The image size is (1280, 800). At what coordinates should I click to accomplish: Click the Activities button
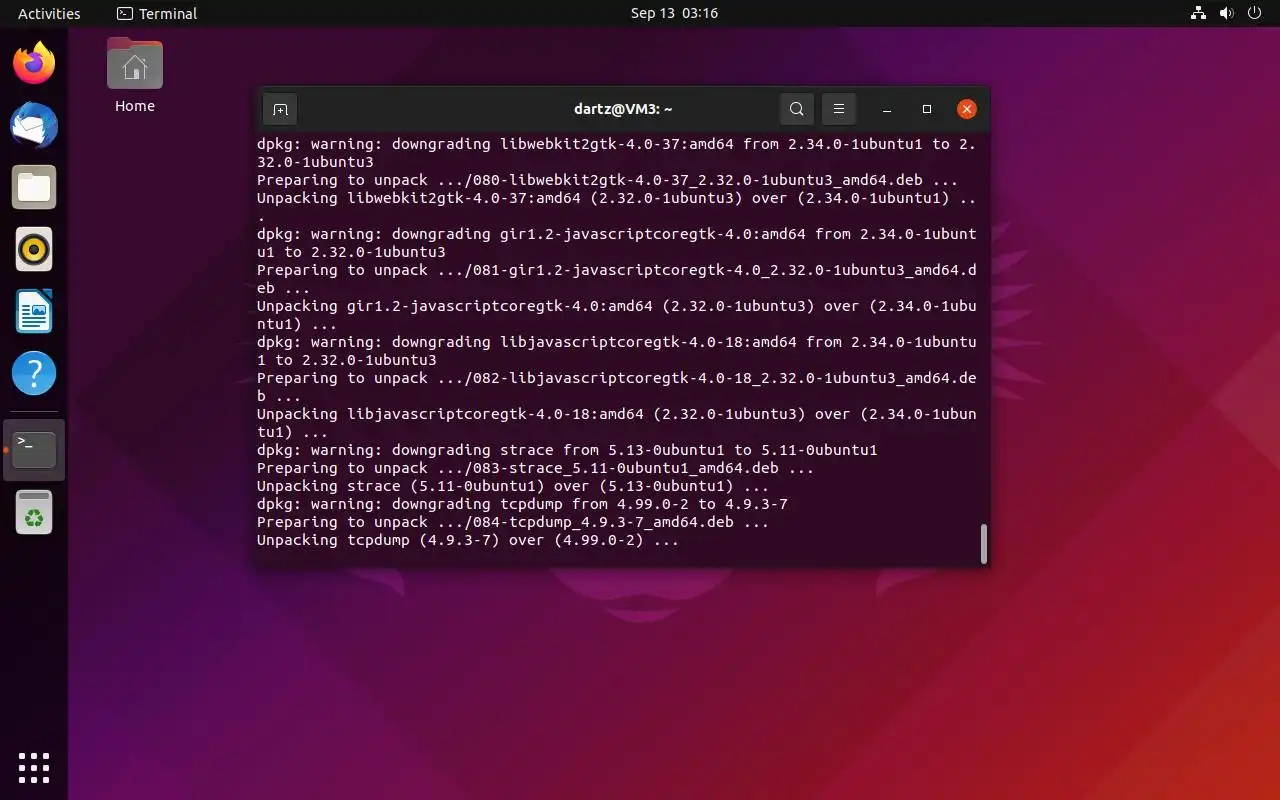(49, 14)
